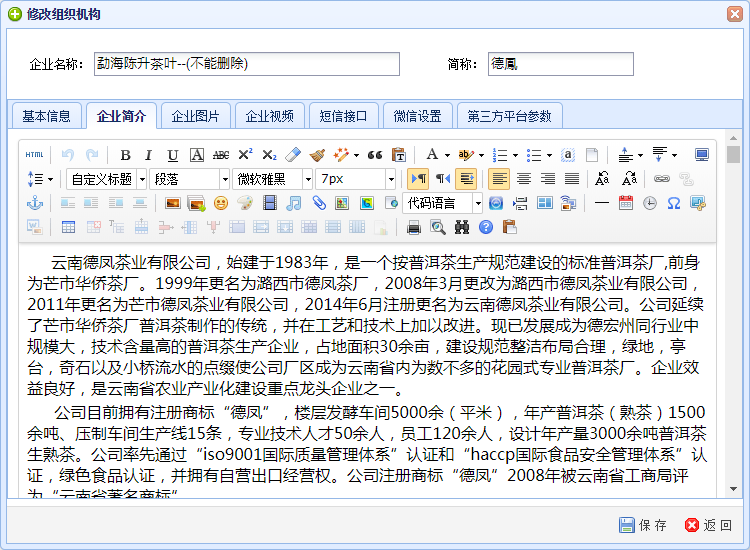This screenshot has height=550, width=750.
Task: Insert a horizontal line
Action: [601, 203]
